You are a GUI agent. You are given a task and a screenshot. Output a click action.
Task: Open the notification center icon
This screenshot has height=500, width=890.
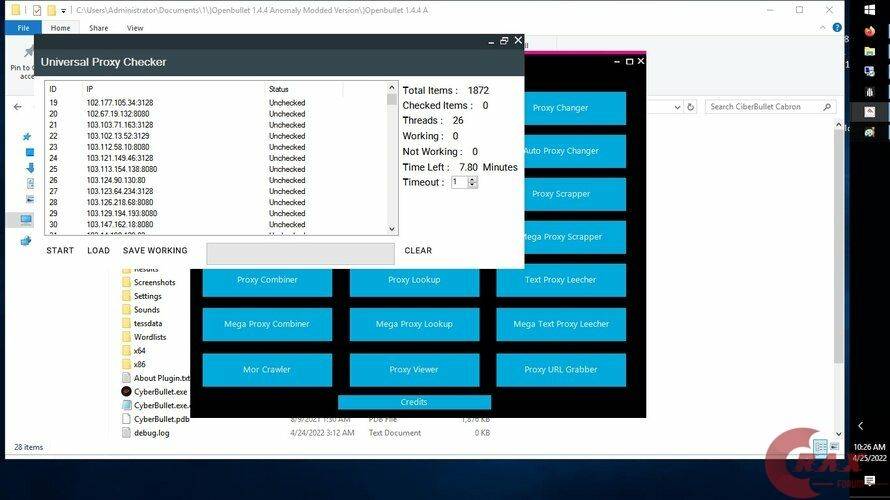tap(870, 481)
